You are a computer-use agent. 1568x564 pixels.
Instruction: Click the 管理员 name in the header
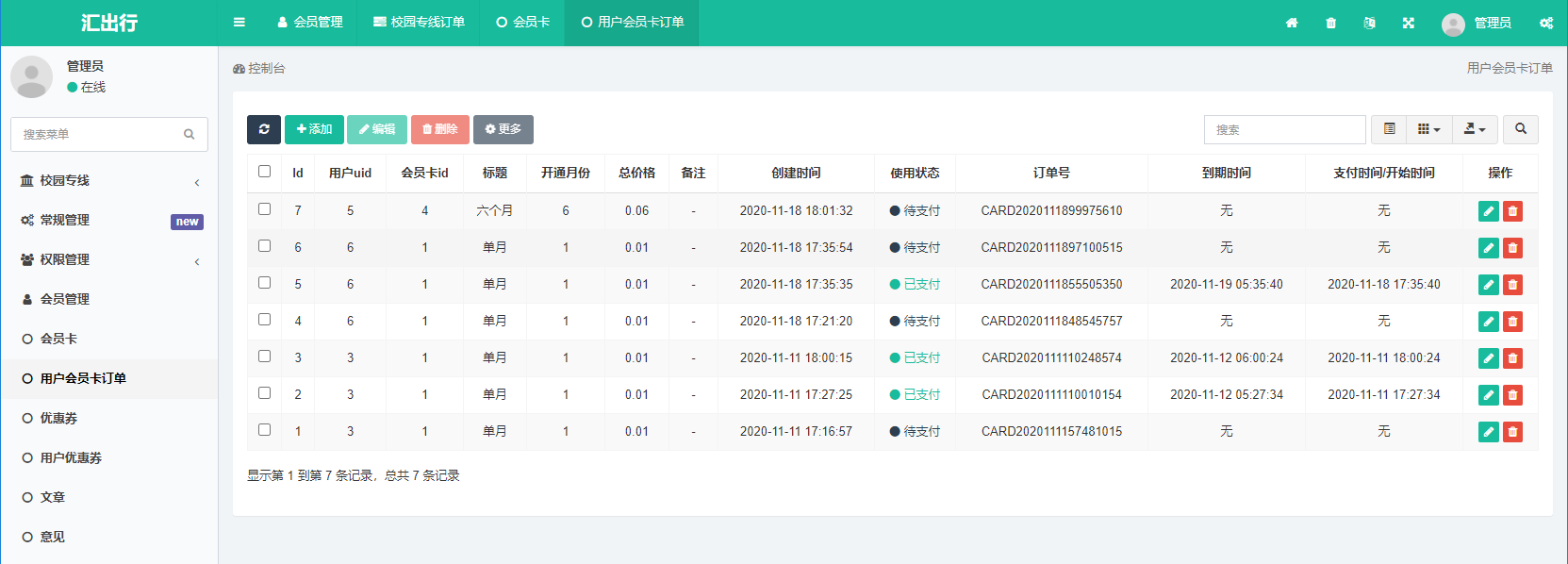1493,23
